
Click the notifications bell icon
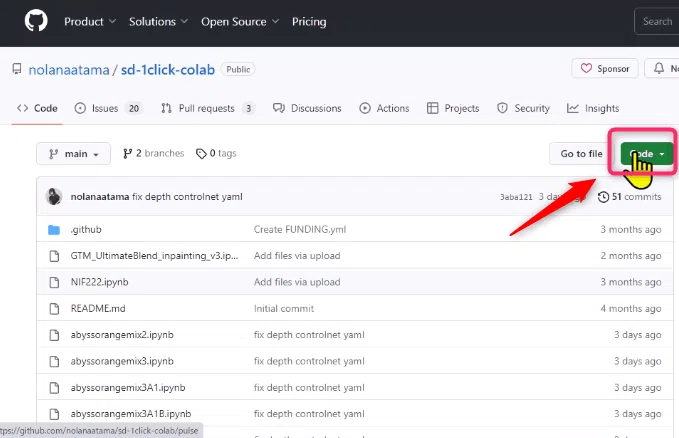coord(659,68)
